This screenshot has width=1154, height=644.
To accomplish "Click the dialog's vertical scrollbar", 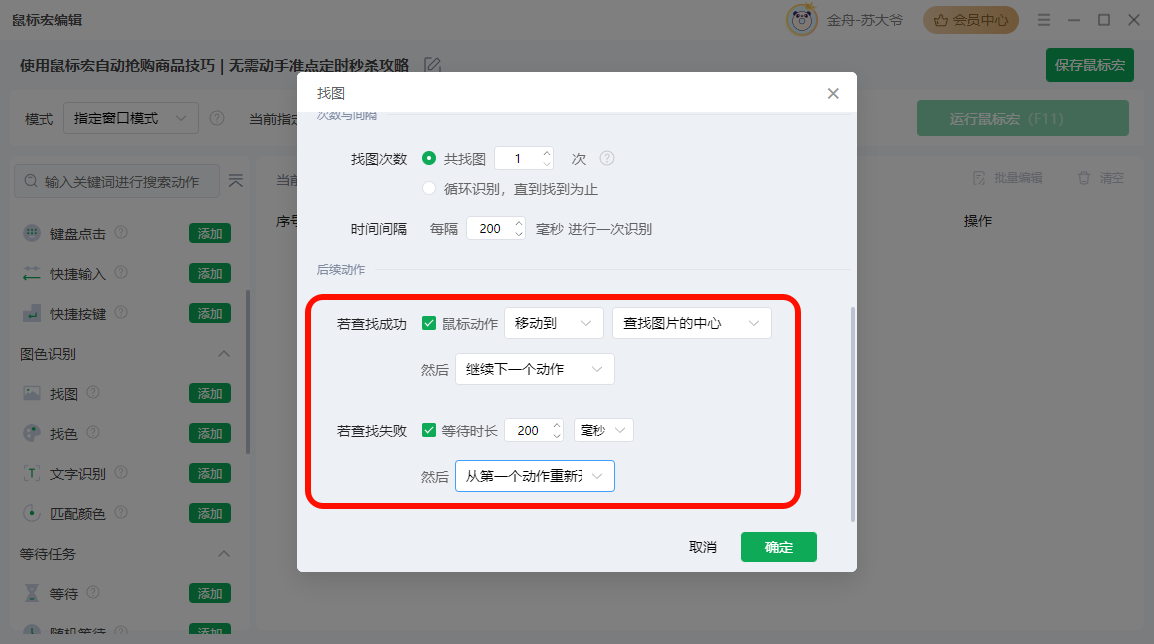I will point(853,414).
